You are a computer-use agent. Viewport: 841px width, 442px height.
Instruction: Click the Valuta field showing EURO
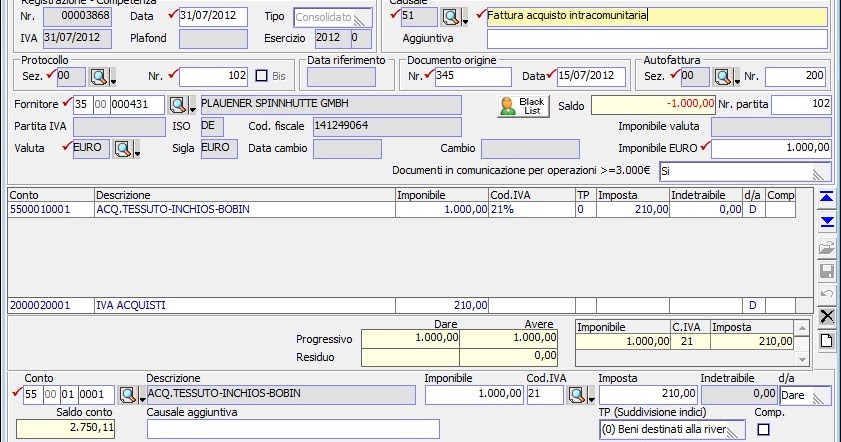(91, 149)
